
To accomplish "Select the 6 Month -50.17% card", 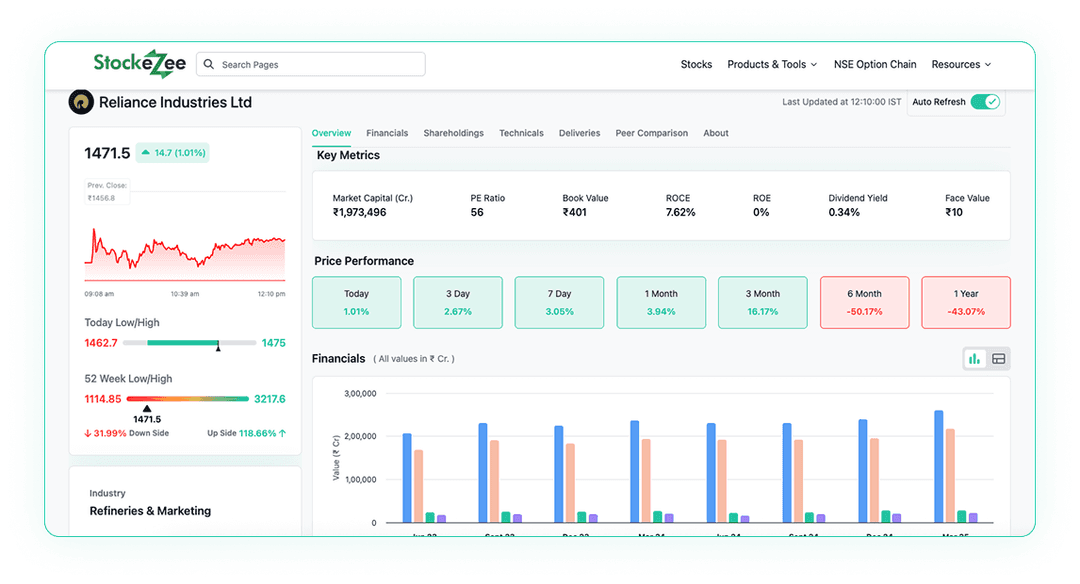I will tap(864, 302).
